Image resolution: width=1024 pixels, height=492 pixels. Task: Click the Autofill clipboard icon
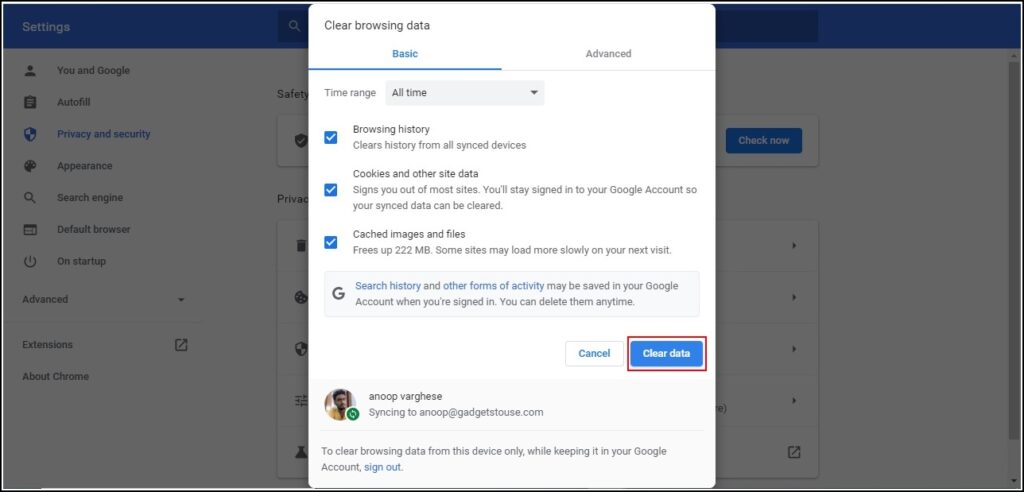point(30,103)
